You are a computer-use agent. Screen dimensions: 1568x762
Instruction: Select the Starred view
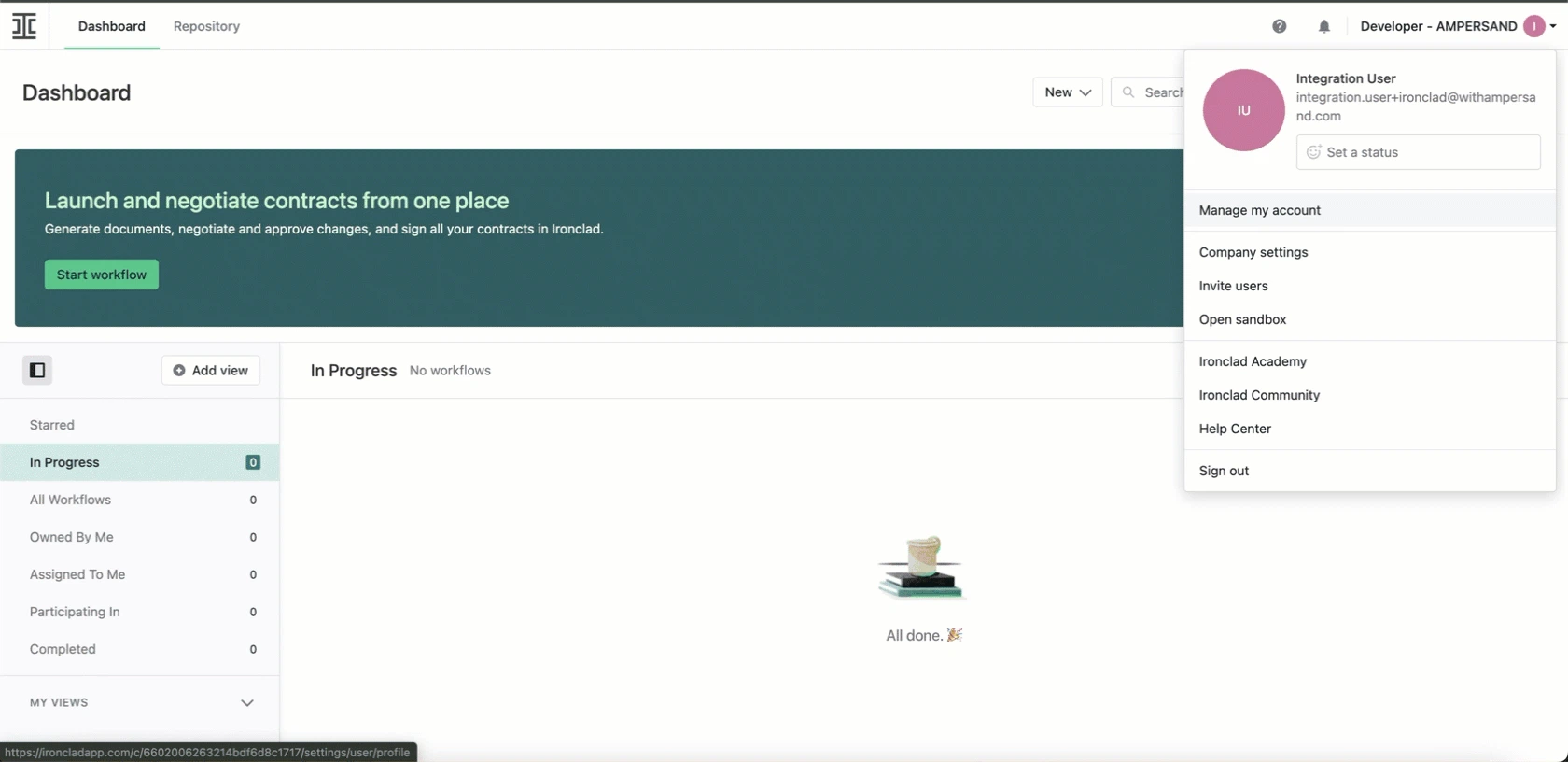click(140, 425)
